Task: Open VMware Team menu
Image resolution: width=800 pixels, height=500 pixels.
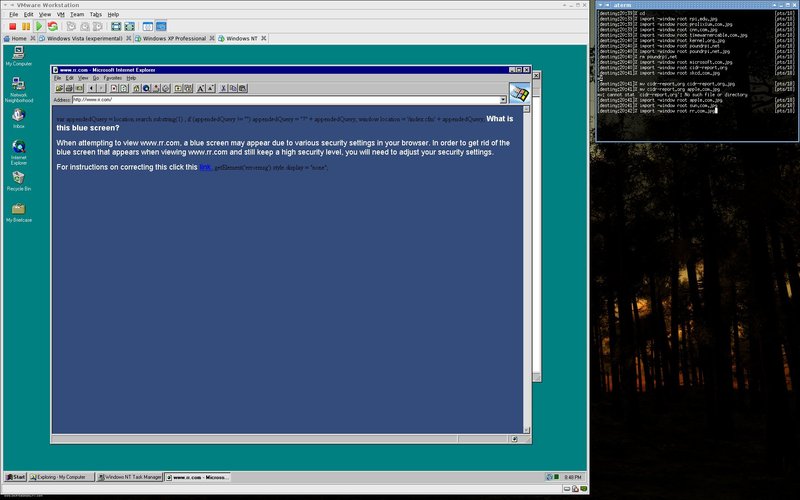Action: (77, 14)
